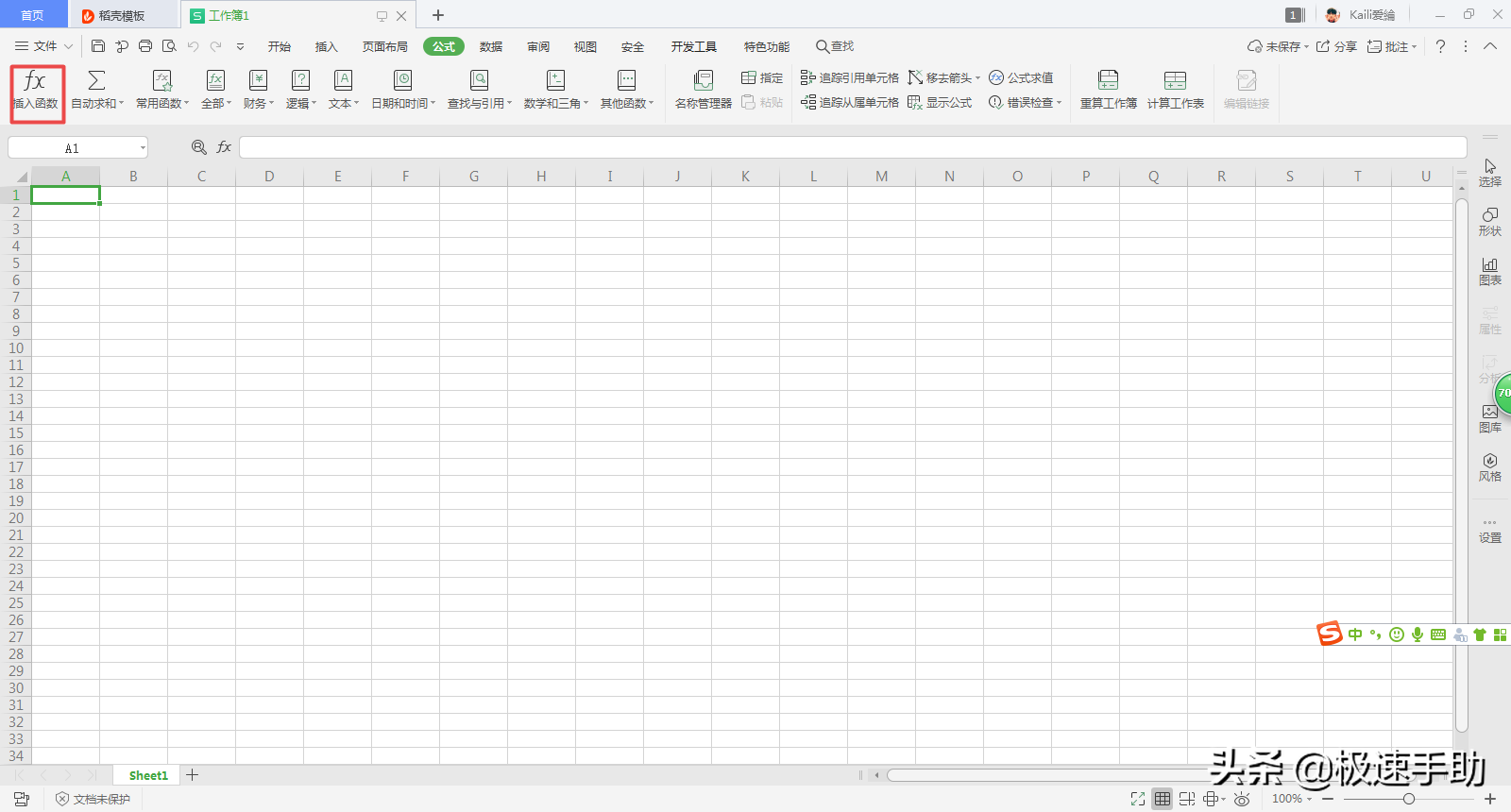
Task: Toggle fullscreen view icon in status bar
Action: tap(1138, 799)
